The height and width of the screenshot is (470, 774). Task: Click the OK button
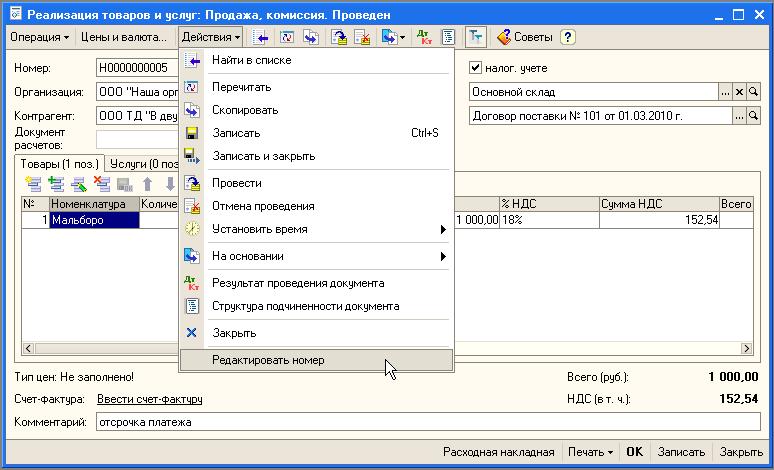(x=635, y=452)
